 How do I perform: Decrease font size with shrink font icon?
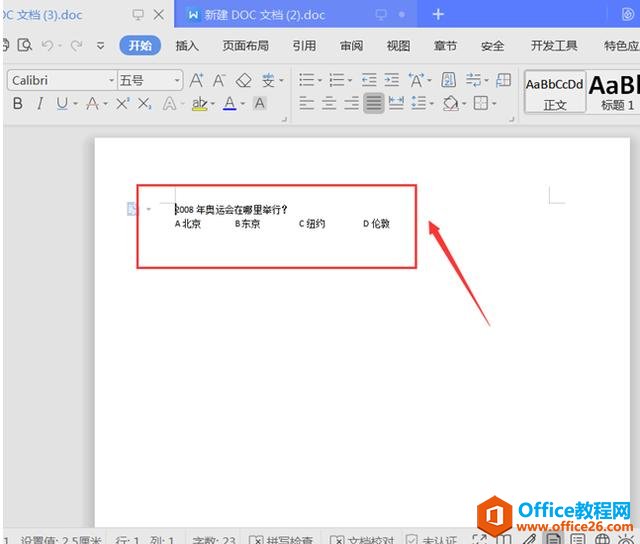[x=219, y=80]
